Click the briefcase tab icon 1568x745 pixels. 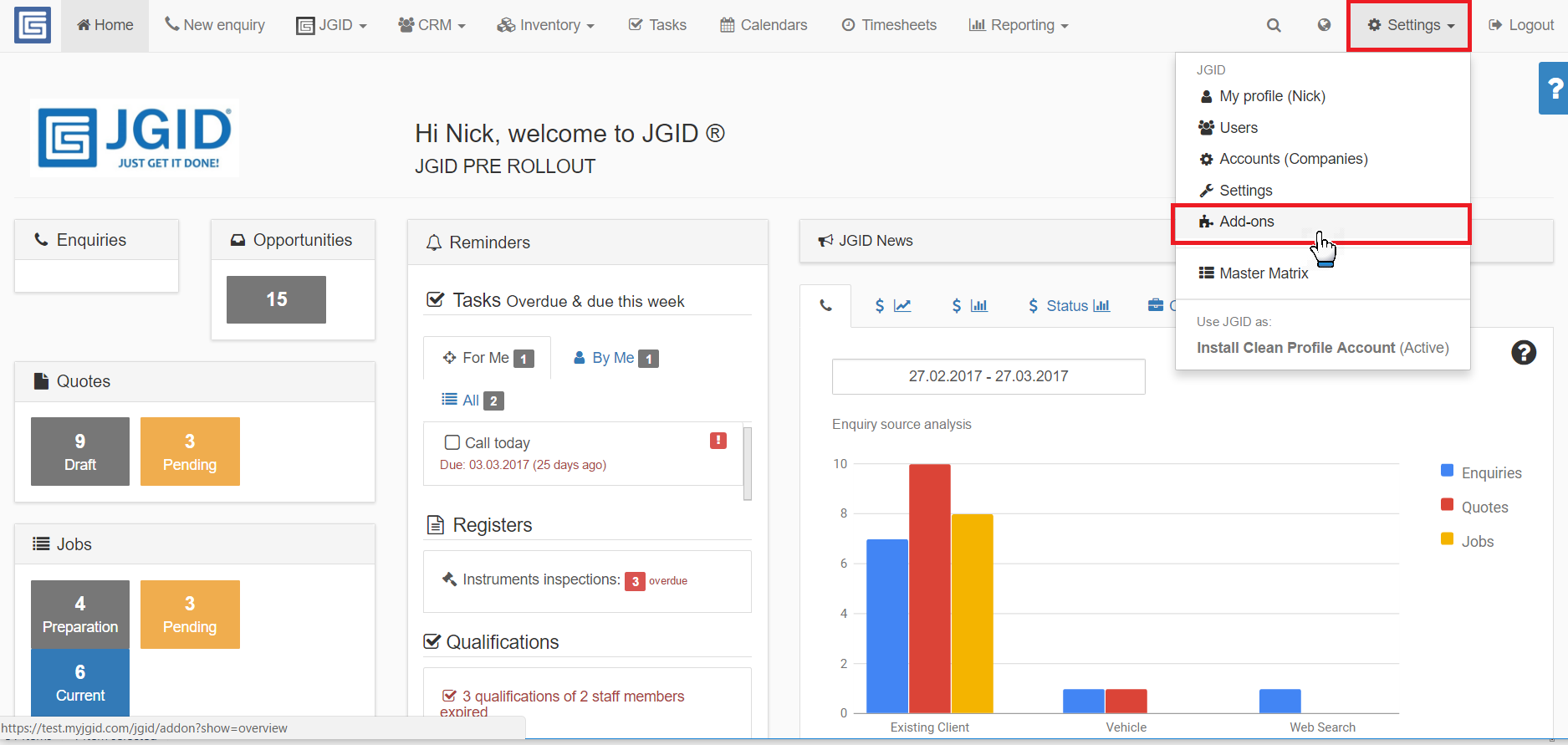click(1156, 305)
